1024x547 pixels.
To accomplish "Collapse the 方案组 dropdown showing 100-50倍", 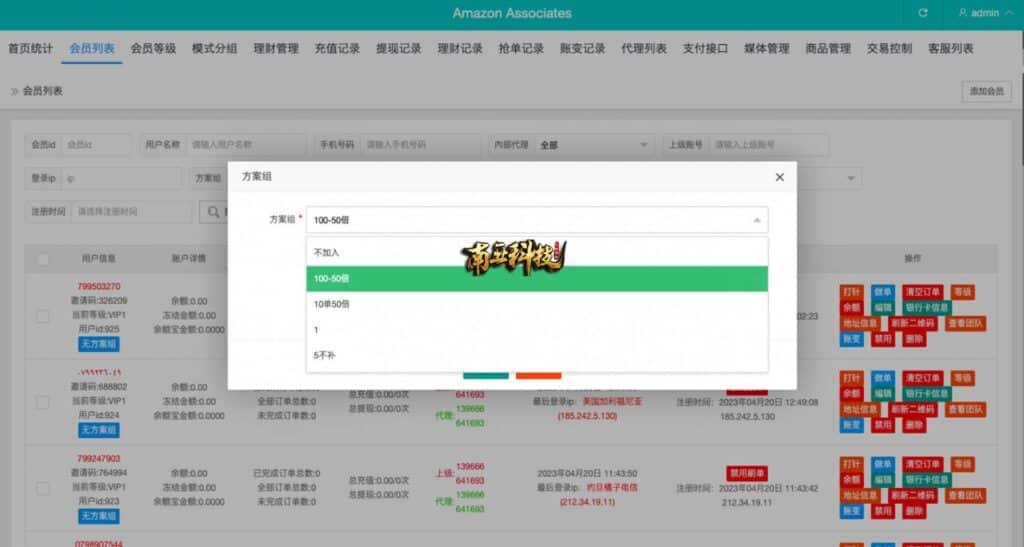I will click(756, 220).
